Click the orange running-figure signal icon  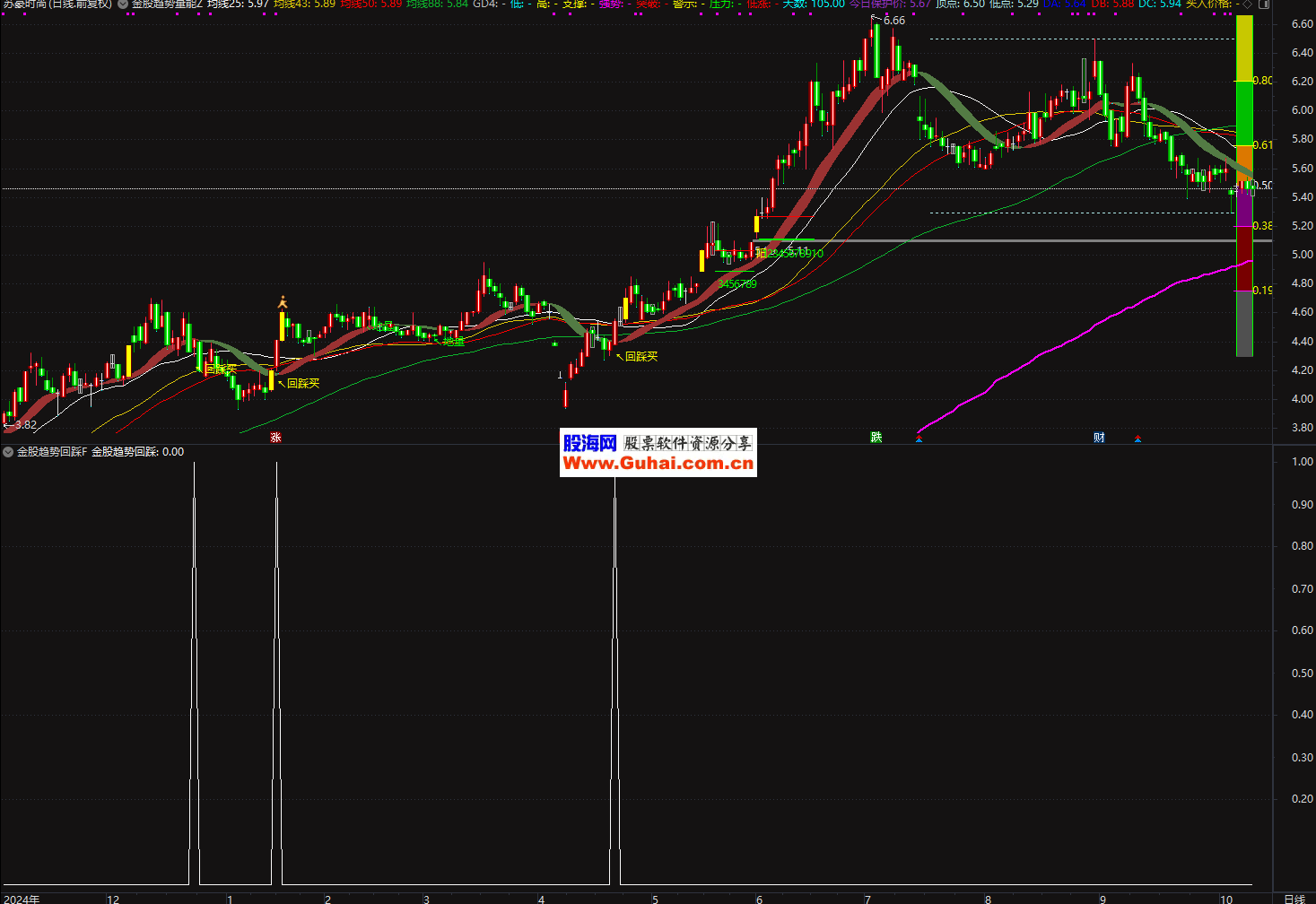(283, 303)
